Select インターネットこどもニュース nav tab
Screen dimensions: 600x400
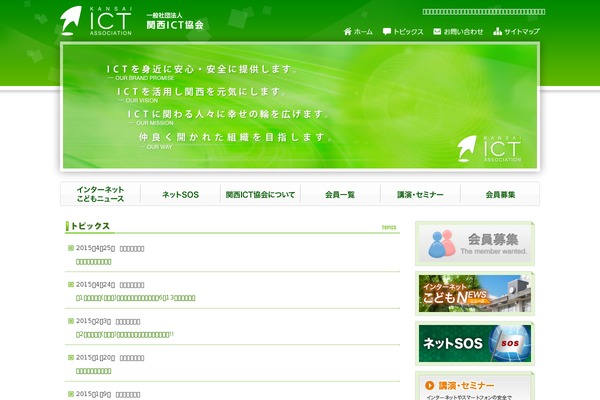pyautogui.click(x=100, y=194)
